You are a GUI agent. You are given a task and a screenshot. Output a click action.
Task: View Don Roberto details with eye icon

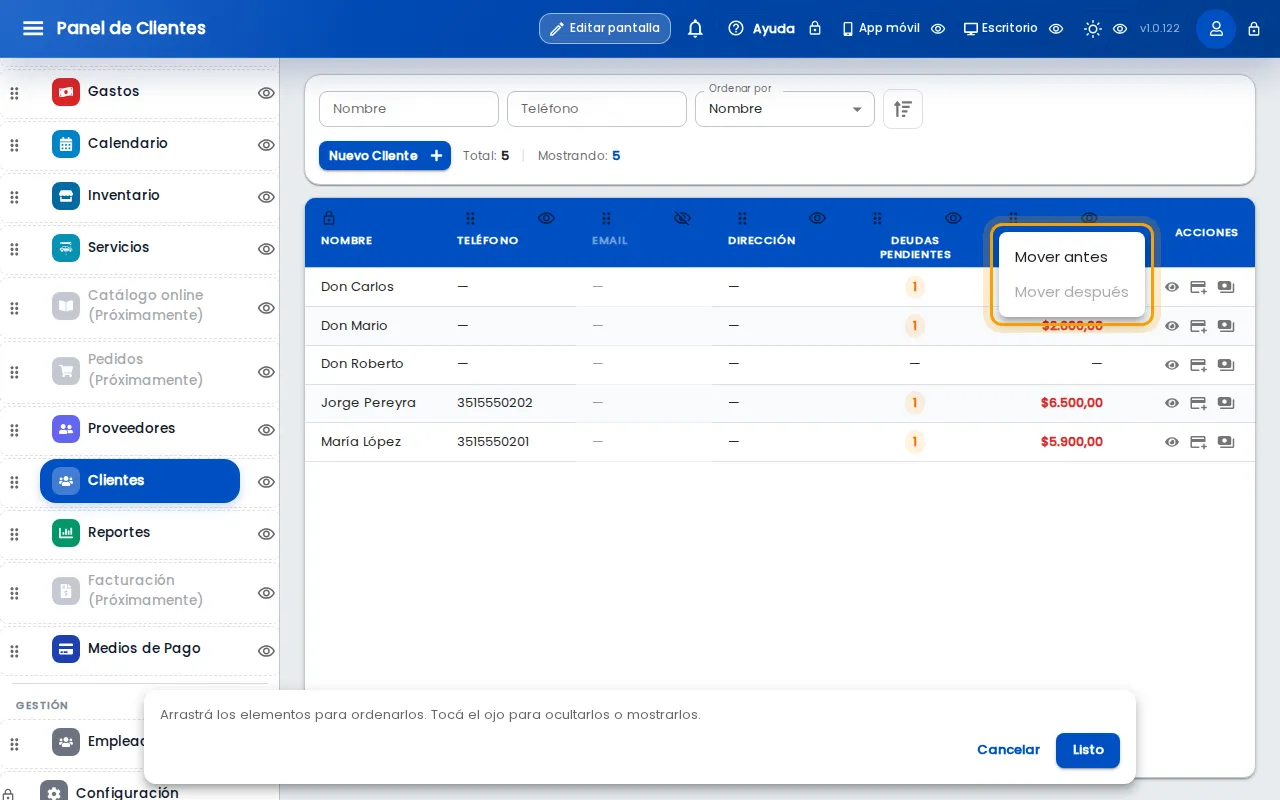(1172, 365)
